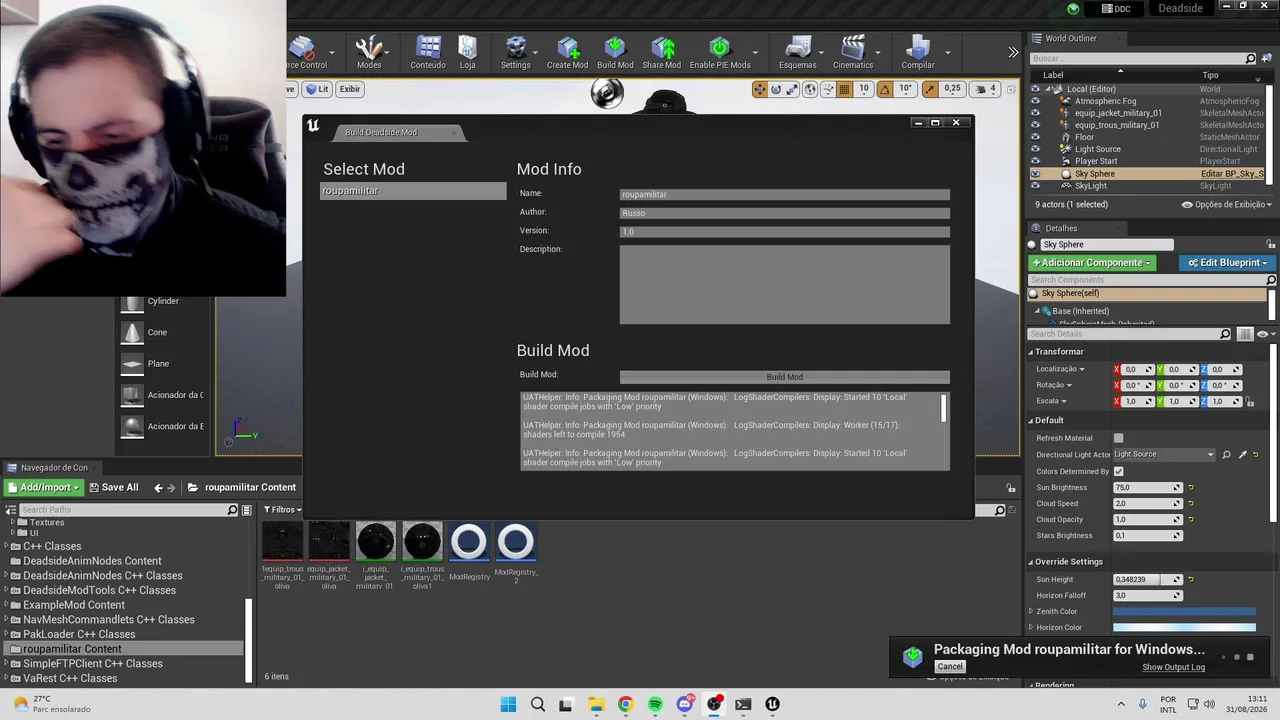1280x720 pixels.
Task: Open the Exibir viewport menu
Action: pos(349,89)
